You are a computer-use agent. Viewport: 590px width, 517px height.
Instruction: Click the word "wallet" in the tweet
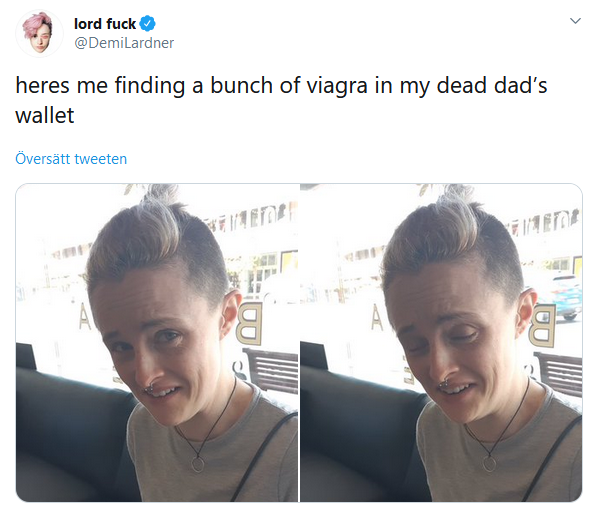click(x=45, y=115)
